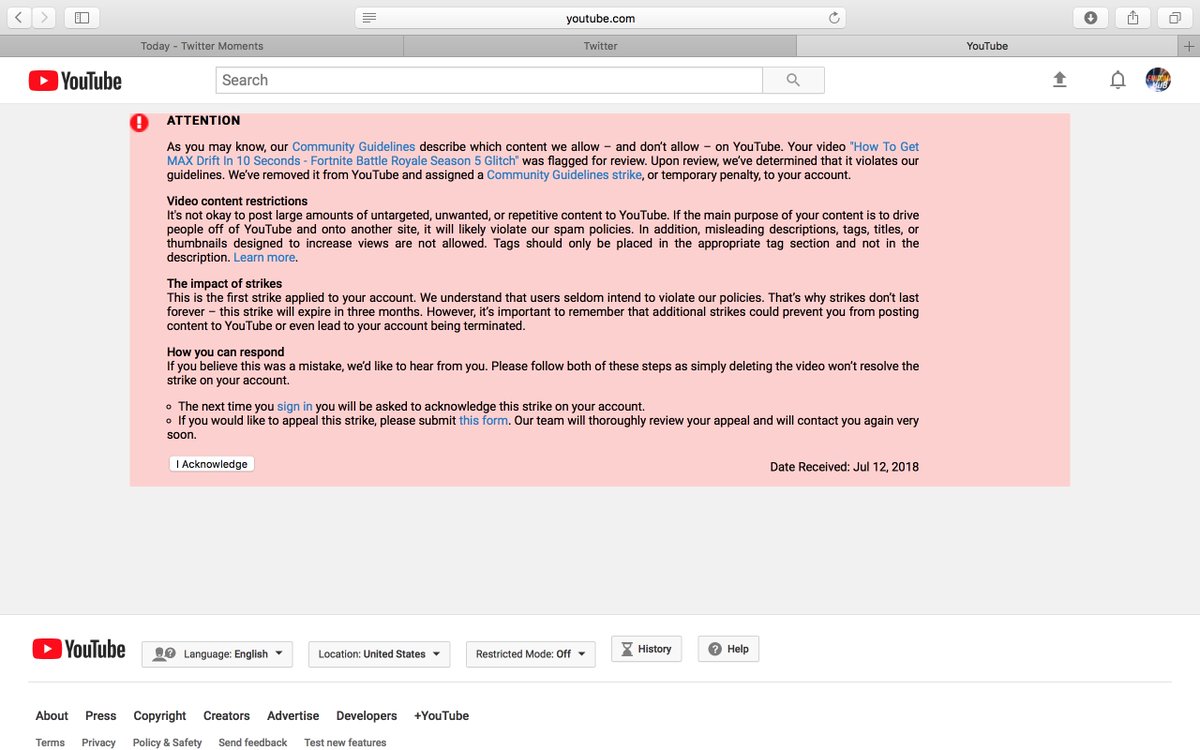
Task: Open the Safari downloads button
Action: tap(1091, 18)
